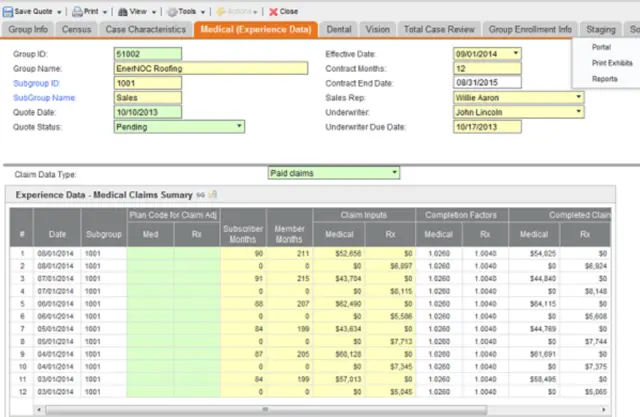Expand the Sales Rep dropdown

click(578, 97)
